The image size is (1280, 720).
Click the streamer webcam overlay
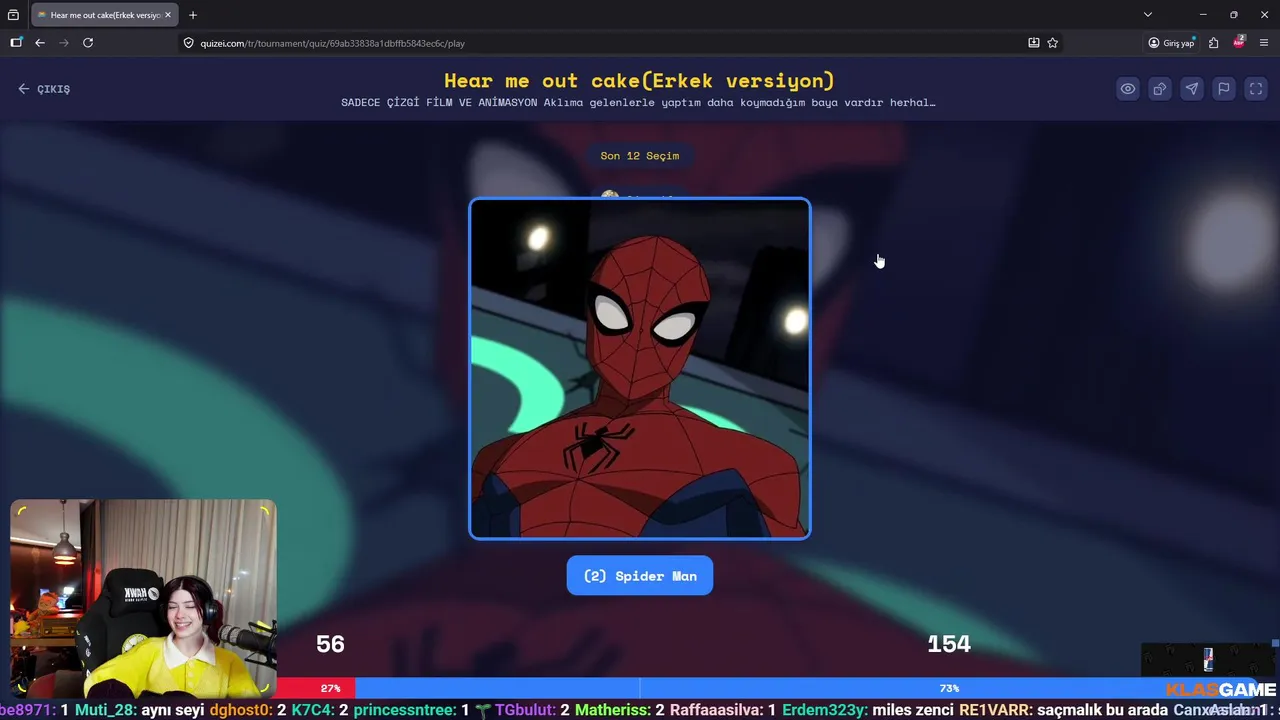(x=143, y=598)
